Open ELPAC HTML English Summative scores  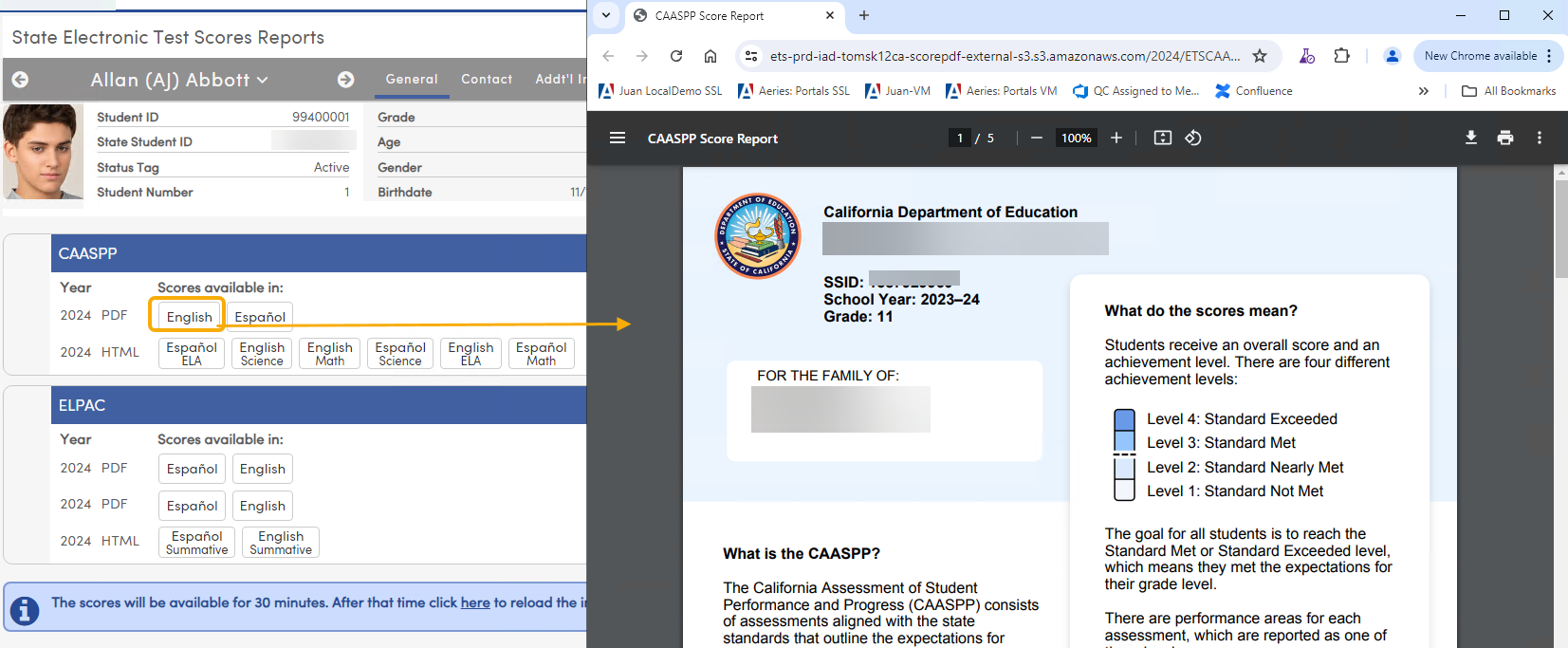click(x=281, y=542)
